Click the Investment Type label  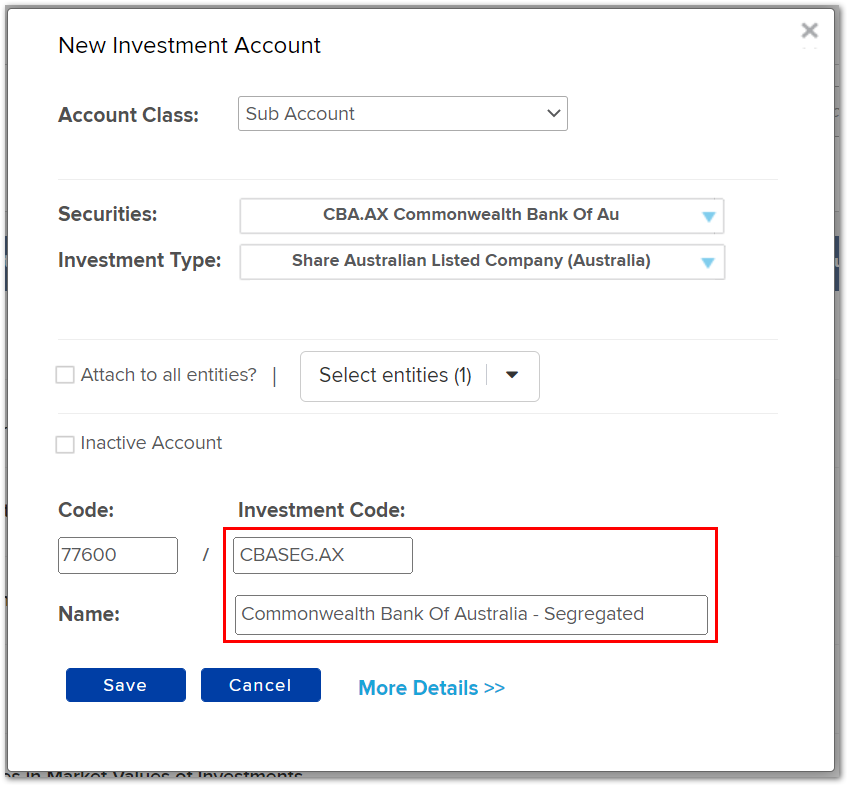140,260
